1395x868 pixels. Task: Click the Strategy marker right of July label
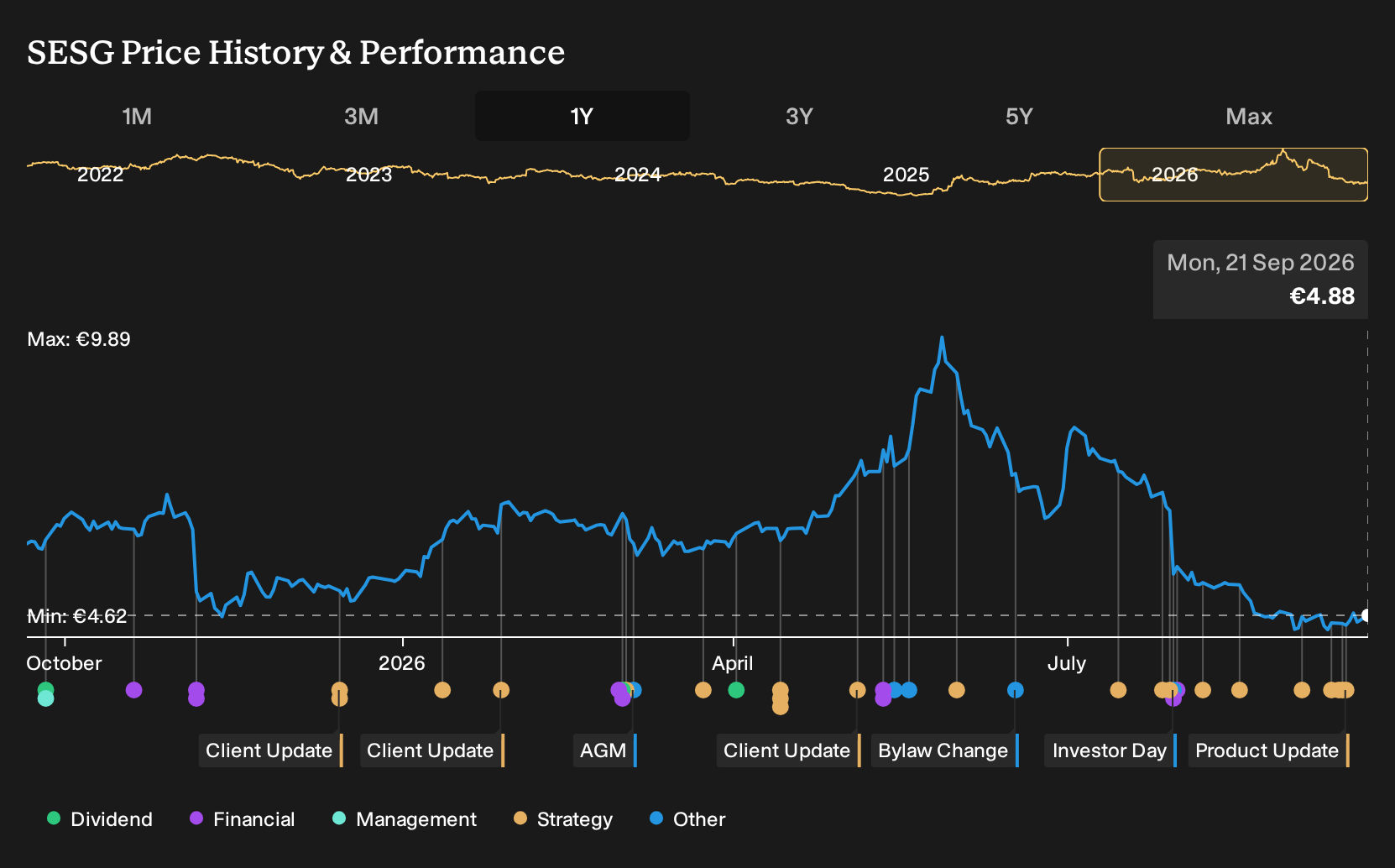pyautogui.click(x=1118, y=690)
